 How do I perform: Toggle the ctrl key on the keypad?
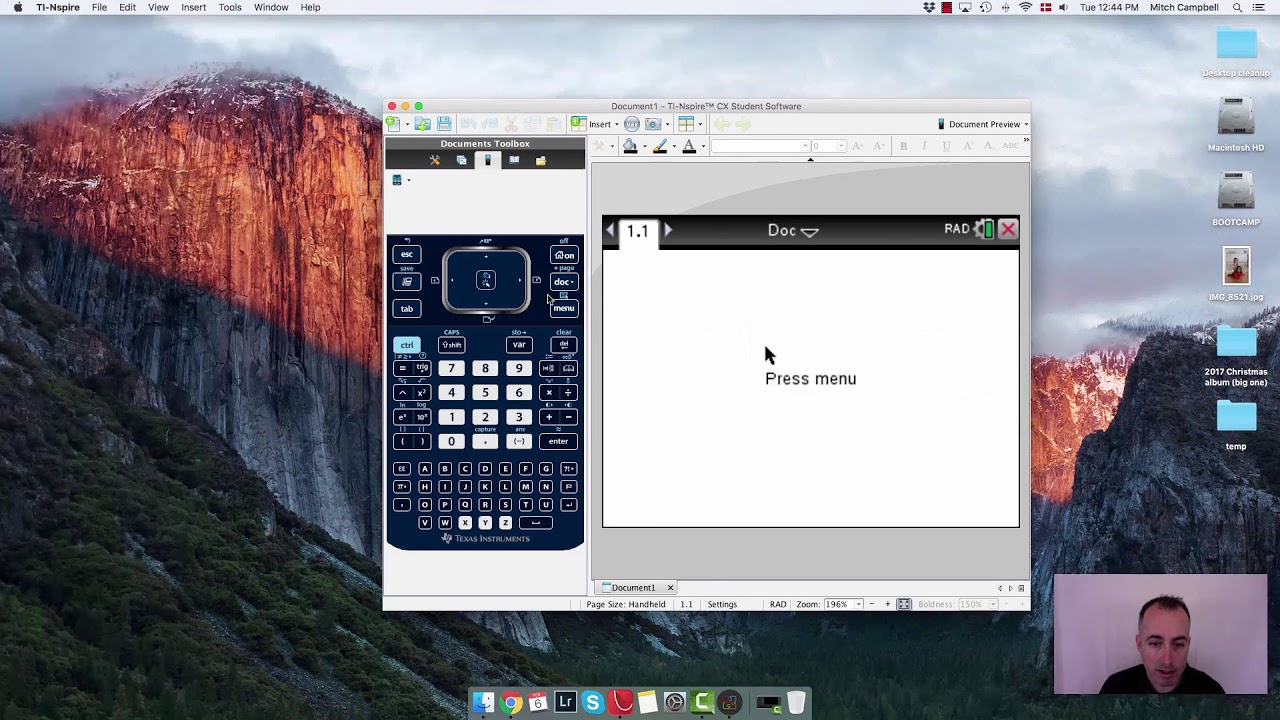click(x=407, y=345)
